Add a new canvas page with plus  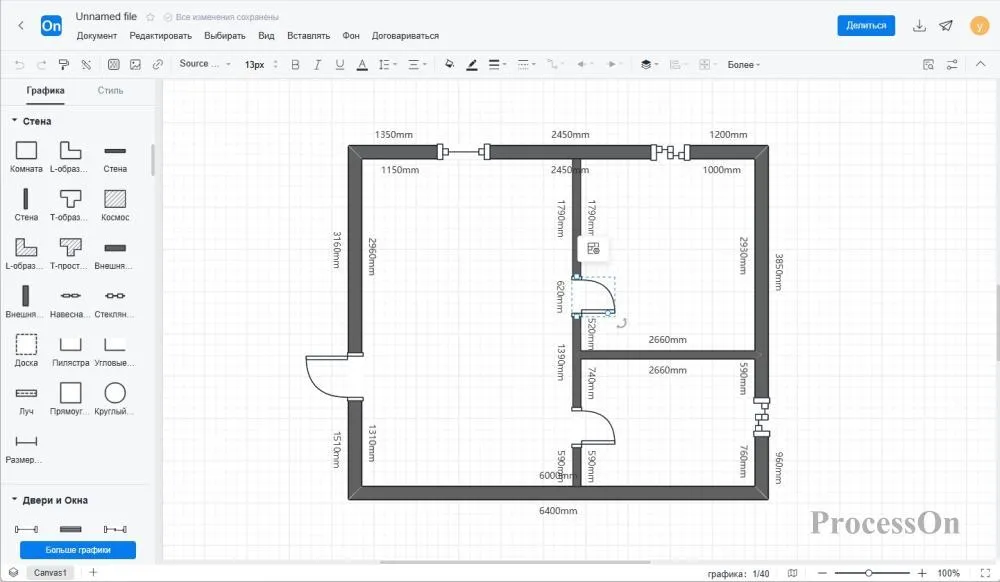(93, 572)
